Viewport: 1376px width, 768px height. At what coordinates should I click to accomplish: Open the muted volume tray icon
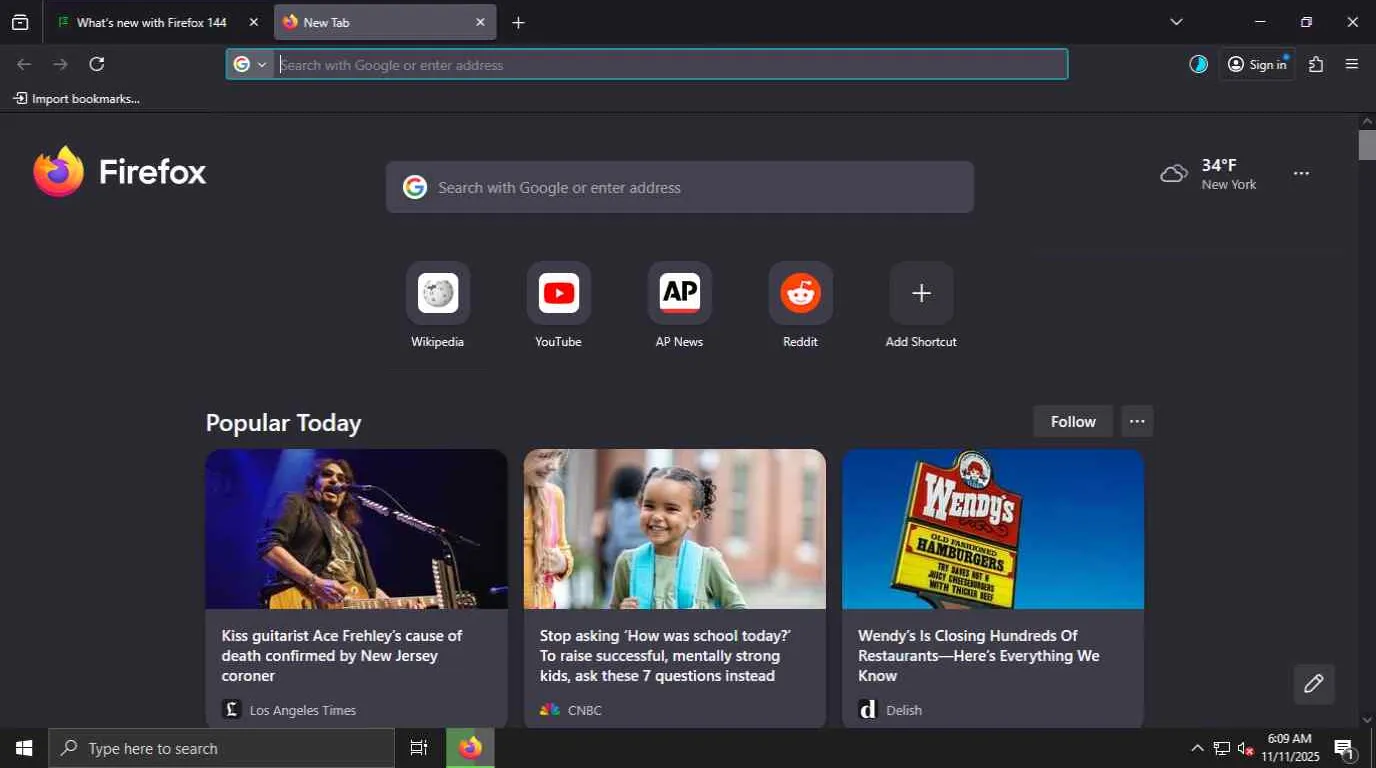tap(1246, 748)
